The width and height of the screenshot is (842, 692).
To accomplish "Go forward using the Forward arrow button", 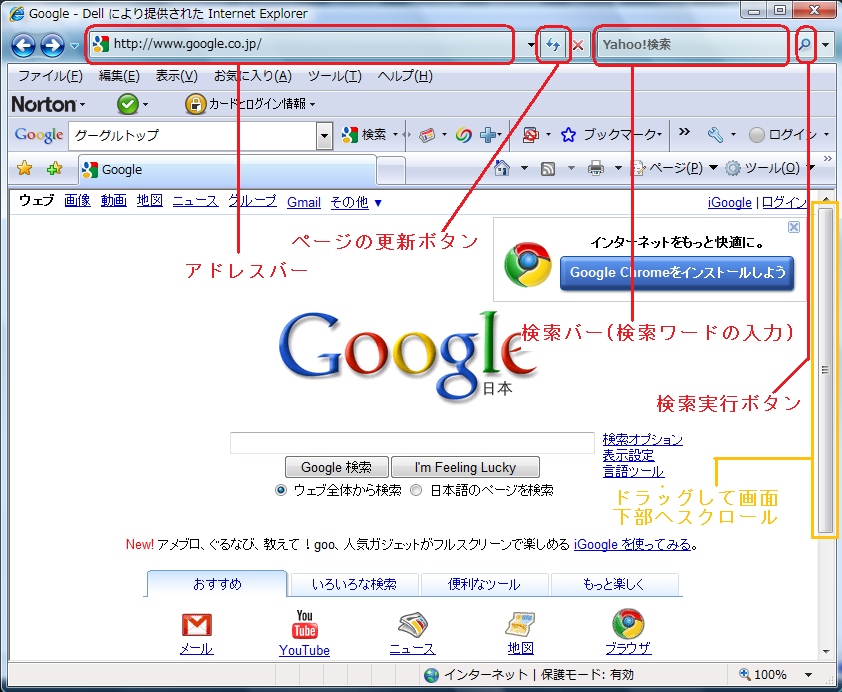I will pyautogui.click(x=53, y=45).
